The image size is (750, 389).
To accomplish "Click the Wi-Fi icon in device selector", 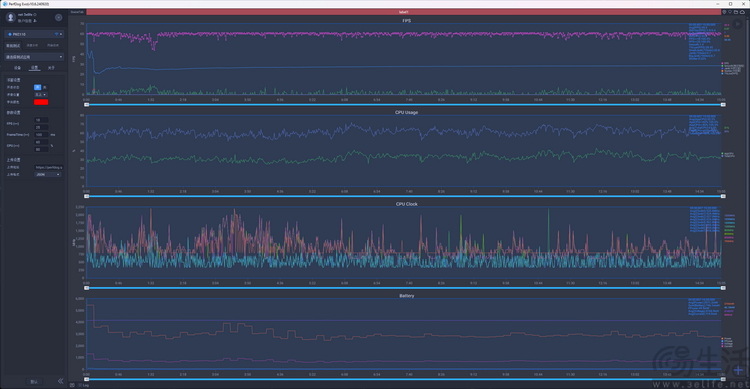I will click(x=56, y=34).
